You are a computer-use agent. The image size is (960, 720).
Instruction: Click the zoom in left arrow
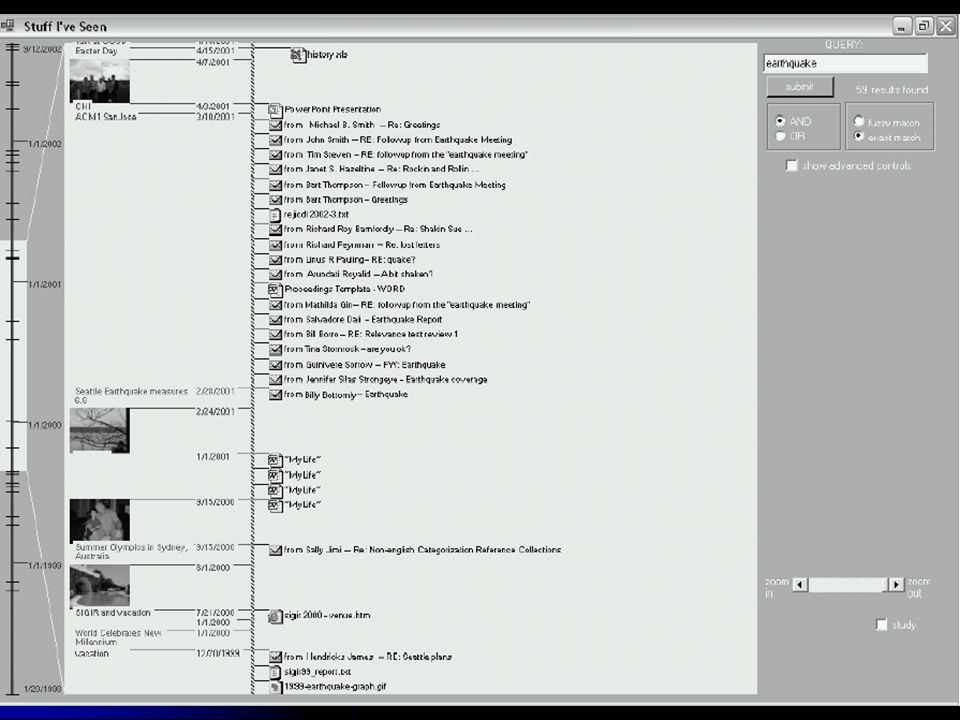[x=800, y=585]
